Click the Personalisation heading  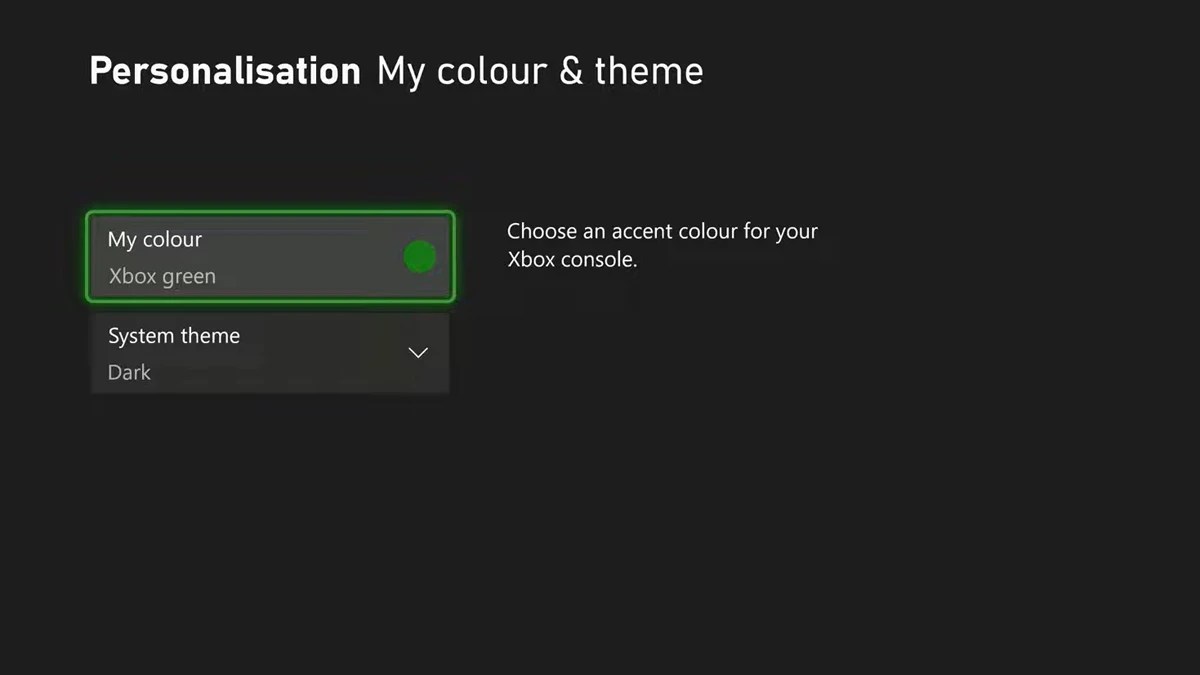tap(224, 70)
